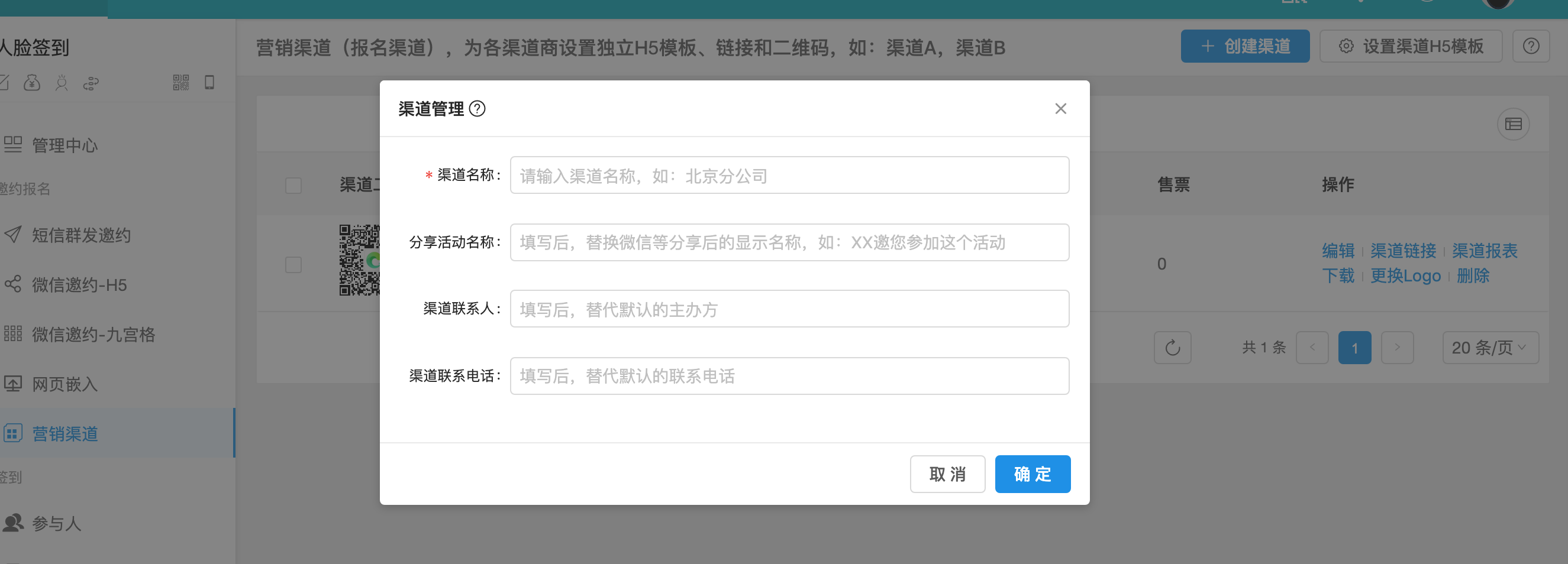Click the money bag icon in sidebar toolbar
The height and width of the screenshot is (564, 1568).
tap(31, 82)
